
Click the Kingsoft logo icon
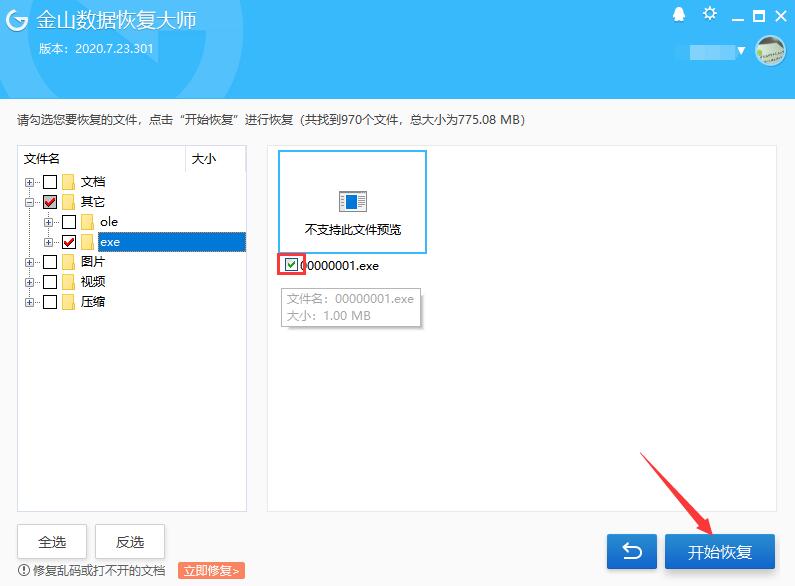click(17, 20)
